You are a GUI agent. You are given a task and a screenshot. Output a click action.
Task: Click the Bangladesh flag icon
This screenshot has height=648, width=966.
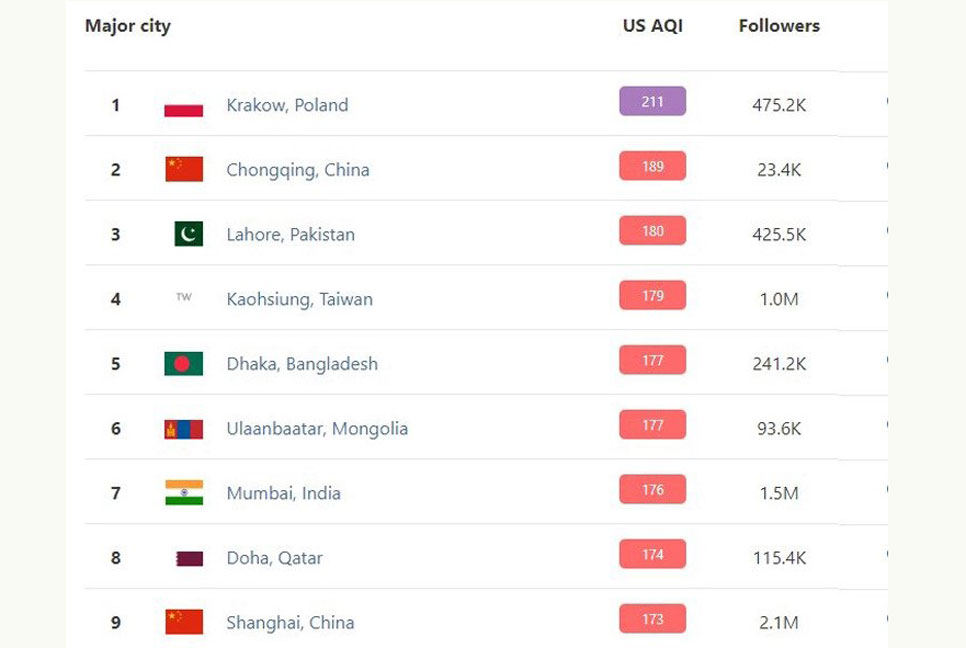click(x=184, y=363)
